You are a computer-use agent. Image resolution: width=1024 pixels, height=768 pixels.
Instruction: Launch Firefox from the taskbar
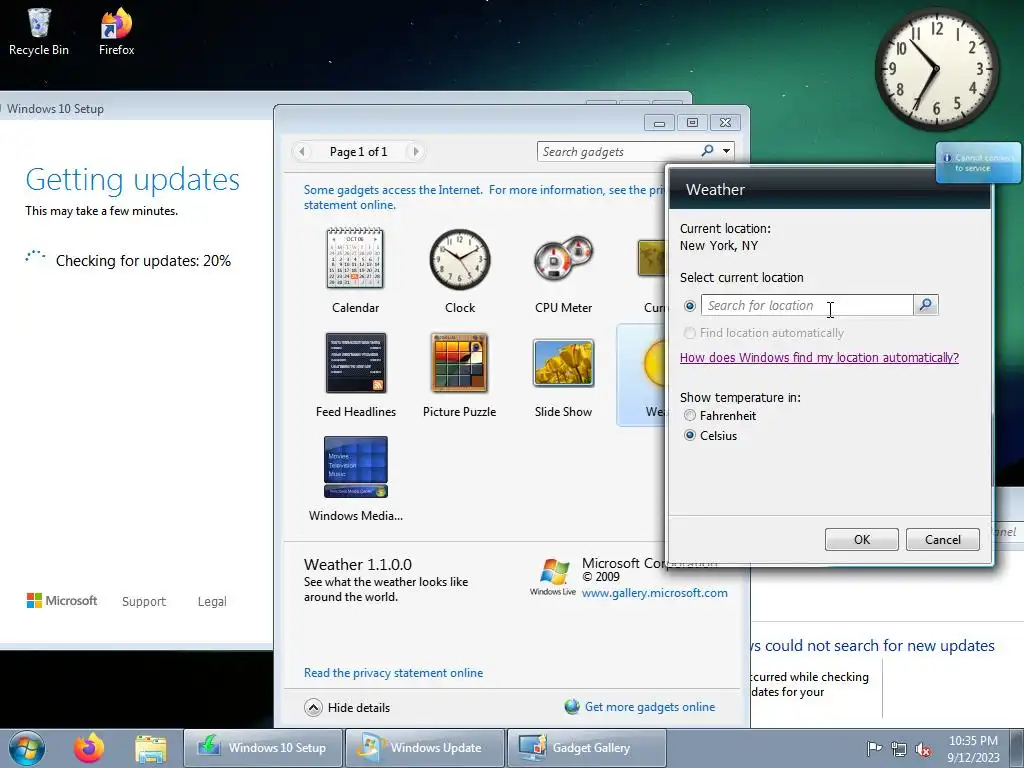(89, 748)
